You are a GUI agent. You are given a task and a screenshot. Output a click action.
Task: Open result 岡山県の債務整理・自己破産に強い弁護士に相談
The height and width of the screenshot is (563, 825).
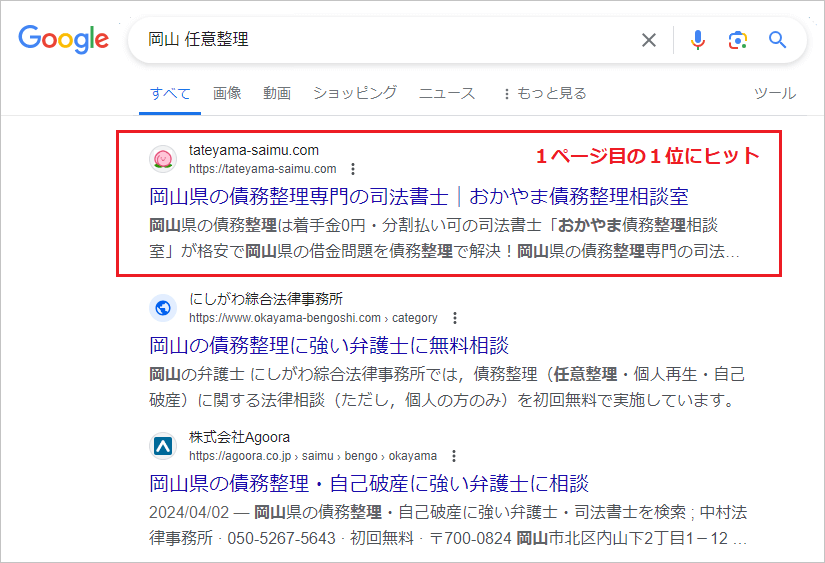pos(369,484)
